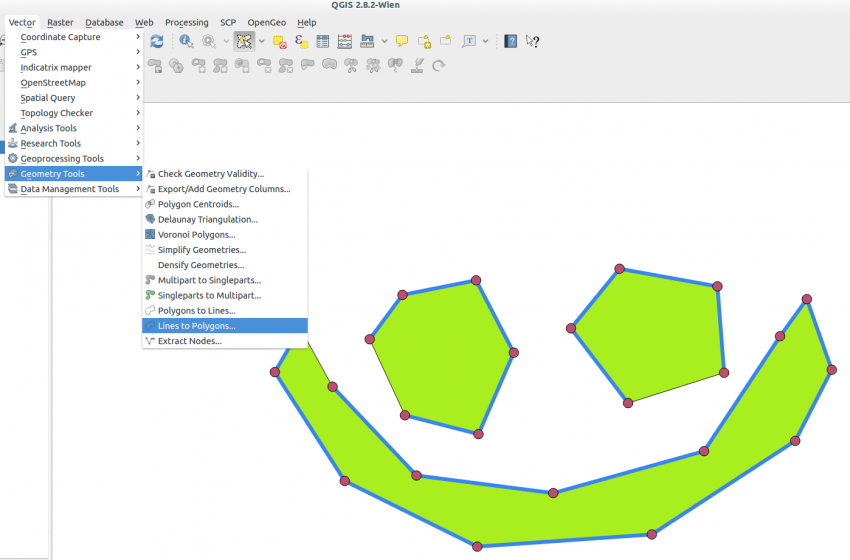Click the What's This help cursor icon
Screen dimensions: 850x560
[x=533, y=41]
